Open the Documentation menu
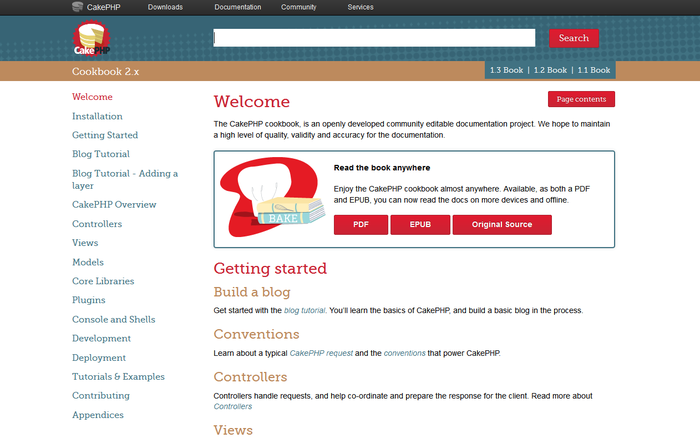This screenshot has height=438, width=700. pos(238,7)
